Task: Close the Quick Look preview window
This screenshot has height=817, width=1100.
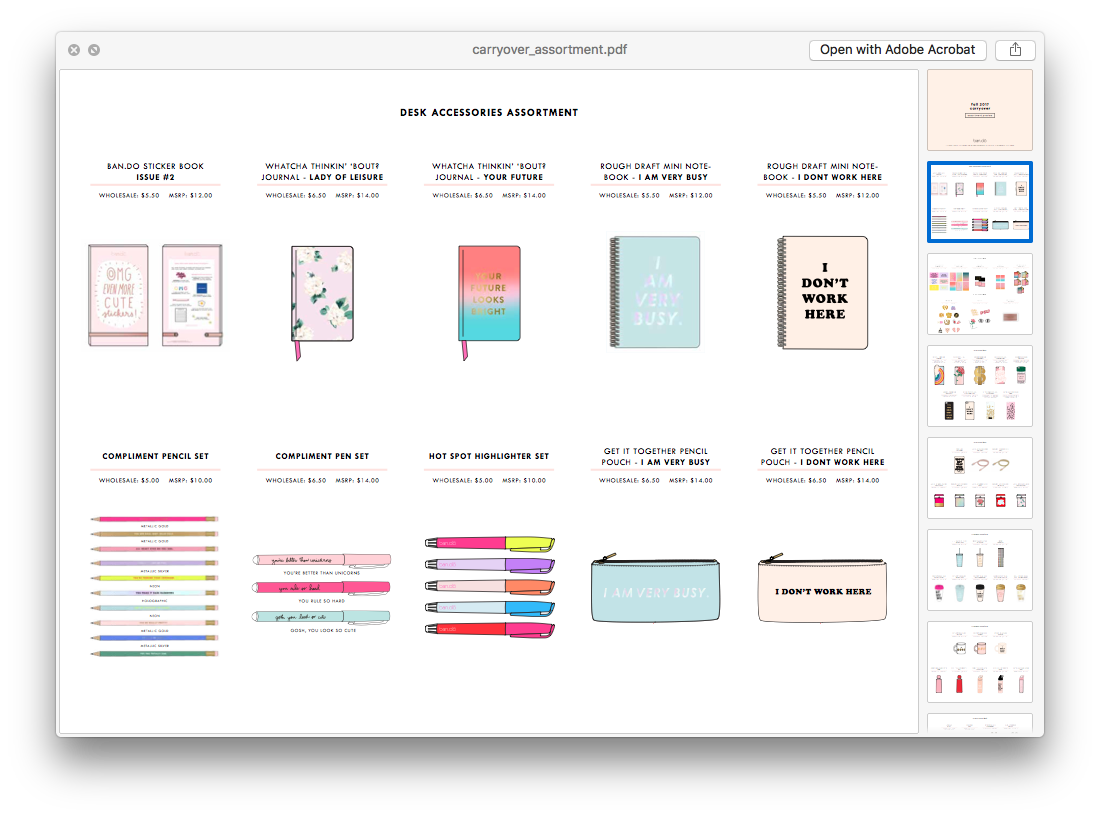Action: click(74, 50)
